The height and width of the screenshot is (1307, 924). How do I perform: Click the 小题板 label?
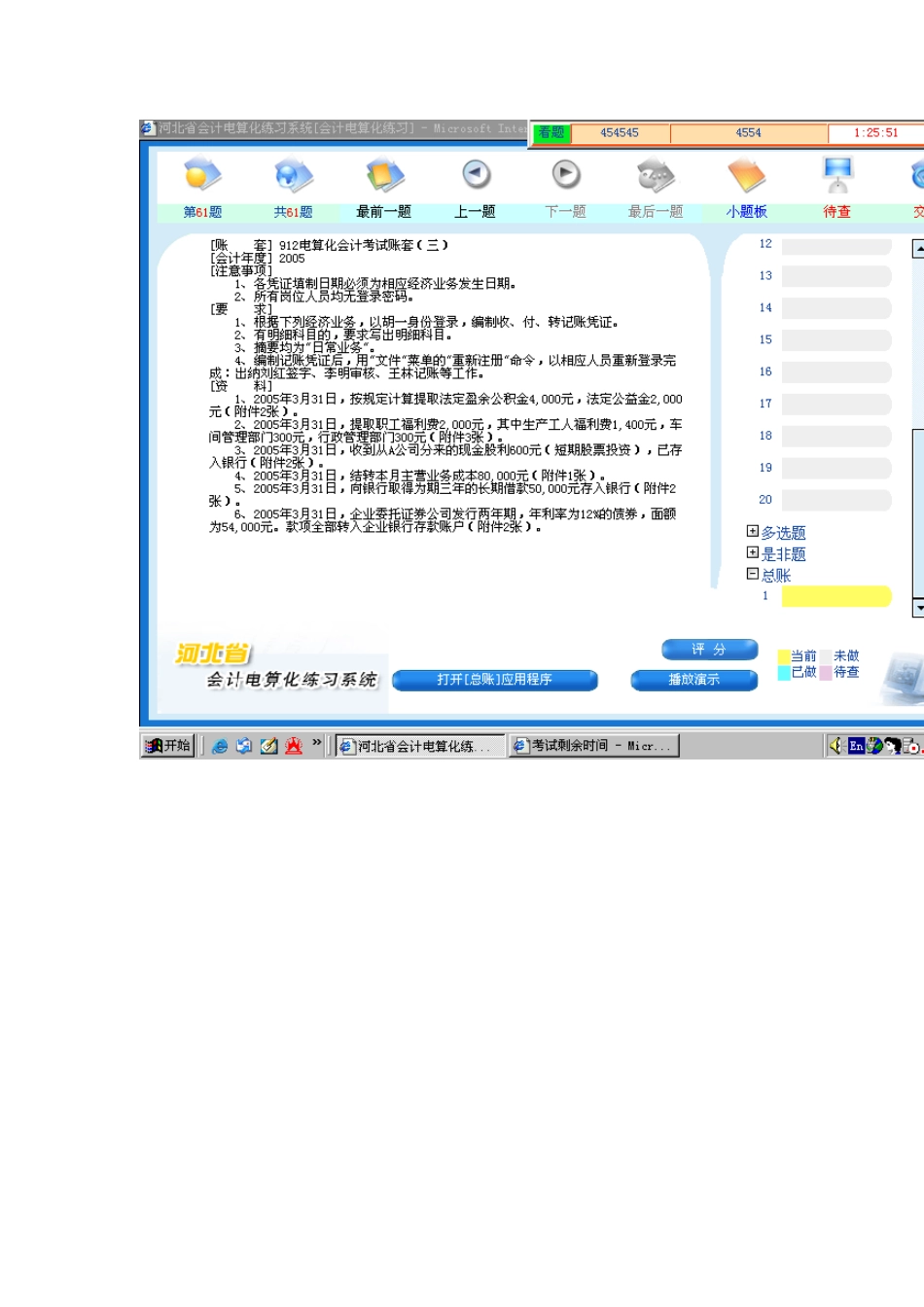click(746, 212)
